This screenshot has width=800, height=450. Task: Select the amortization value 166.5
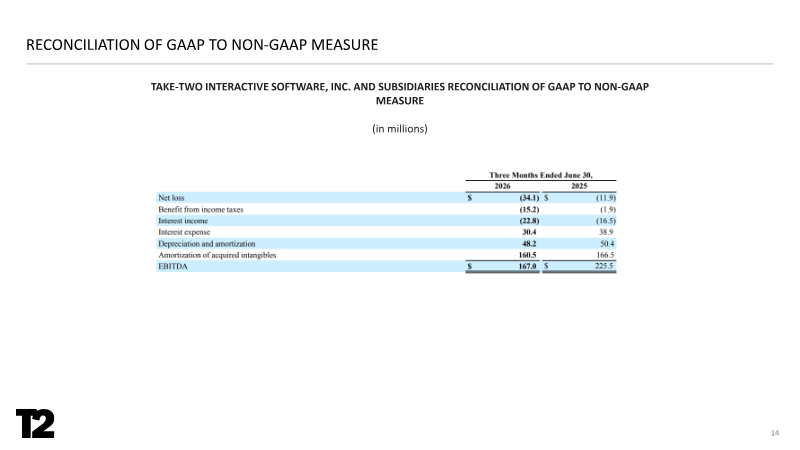605,255
